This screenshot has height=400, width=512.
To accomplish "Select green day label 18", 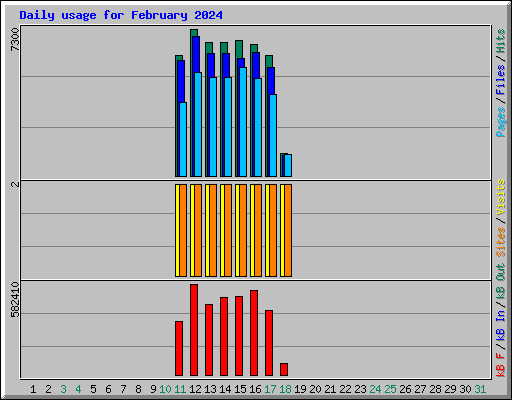I will (x=285, y=389).
